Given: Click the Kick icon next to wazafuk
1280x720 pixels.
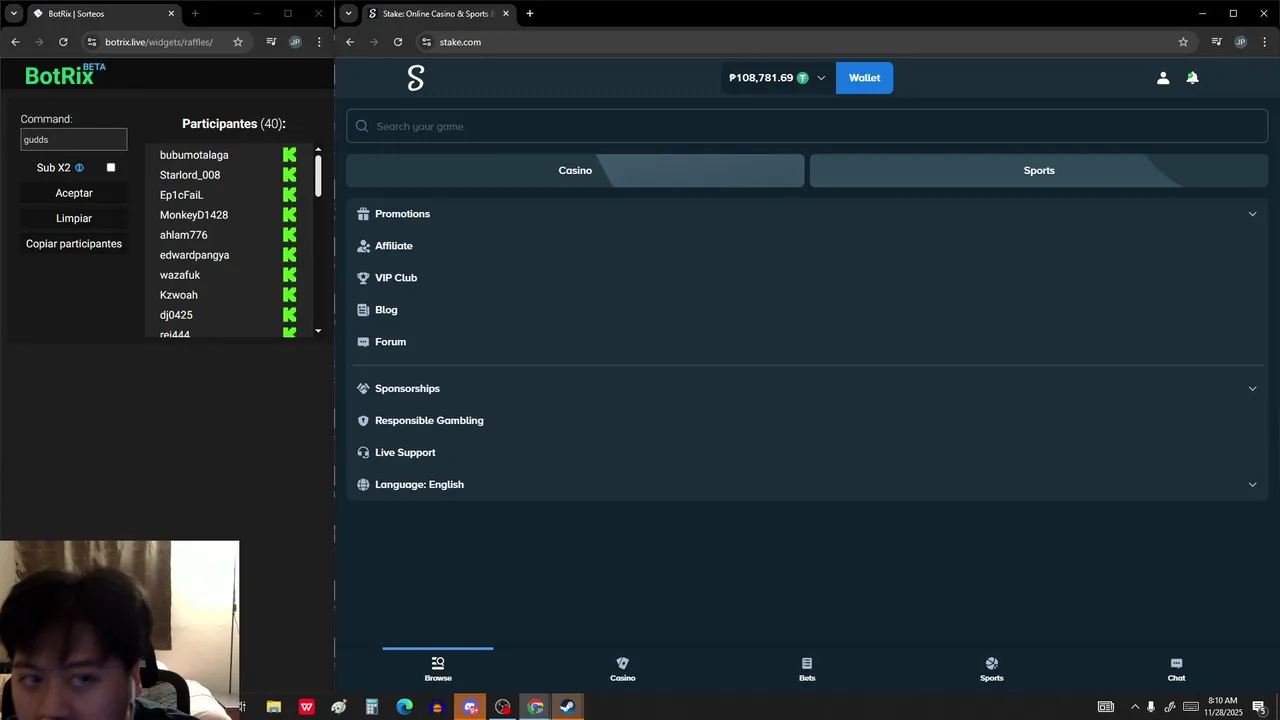Looking at the screenshot, I should [289, 275].
